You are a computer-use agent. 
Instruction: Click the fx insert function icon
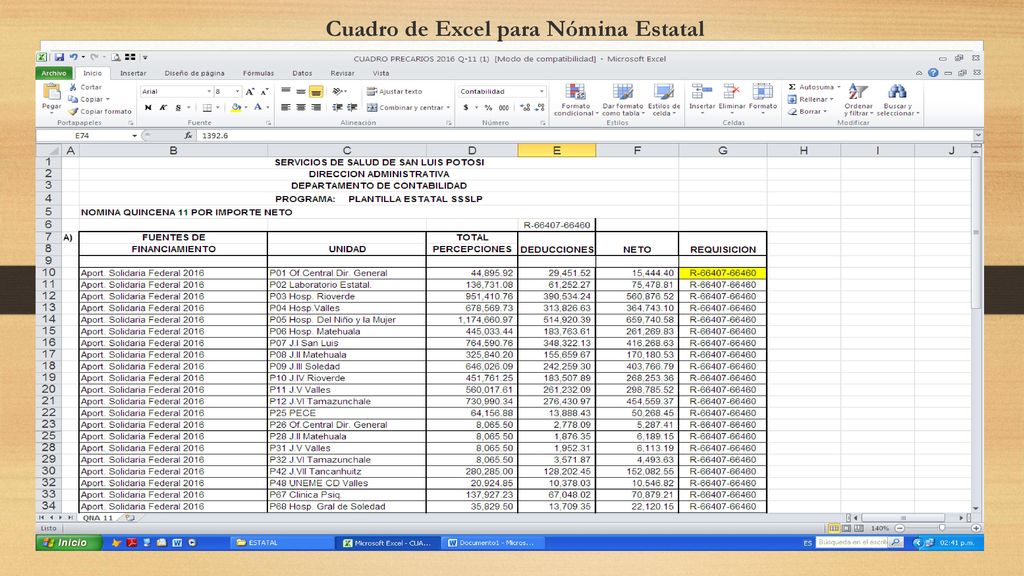[188, 136]
